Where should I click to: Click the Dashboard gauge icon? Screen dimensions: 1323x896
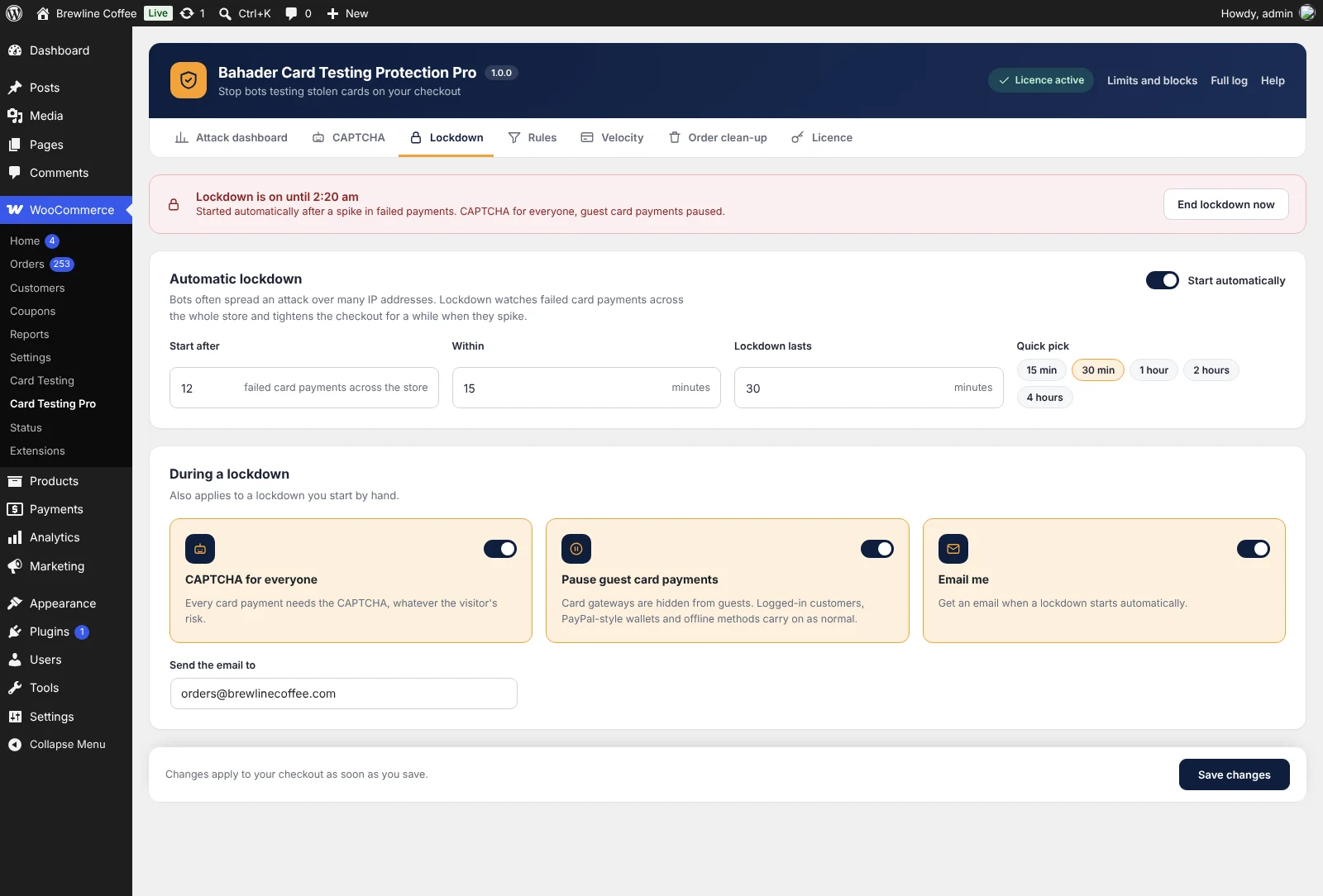(x=15, y=50)
